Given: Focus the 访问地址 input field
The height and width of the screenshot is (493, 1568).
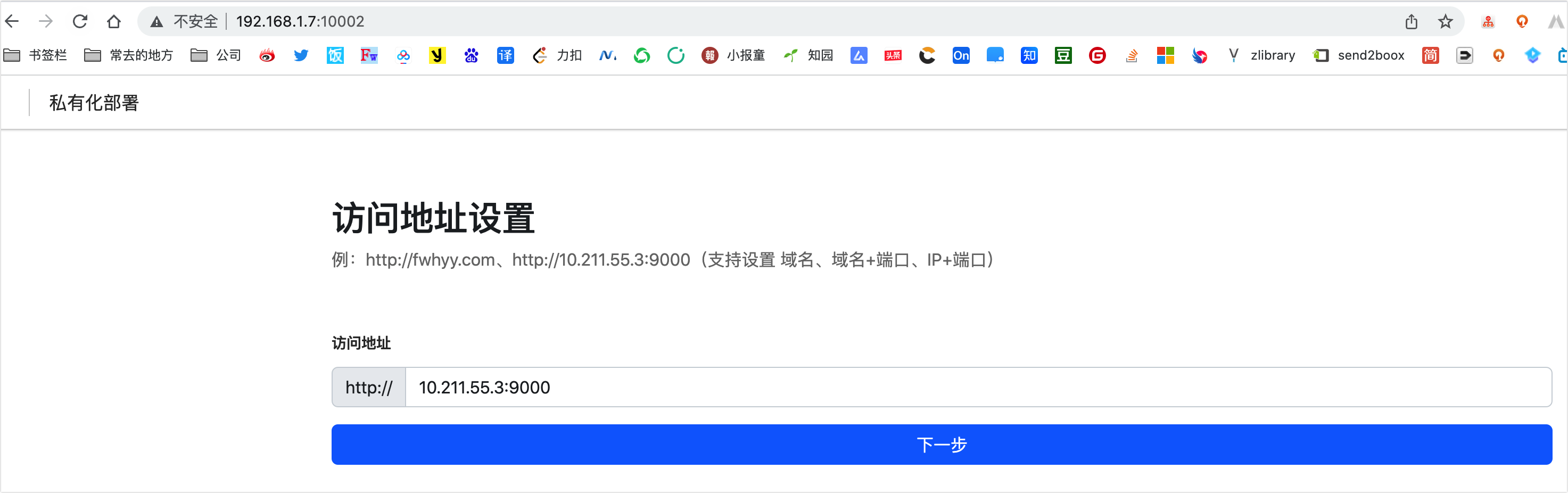Looking at the screenshot, I should pos(978,387).
